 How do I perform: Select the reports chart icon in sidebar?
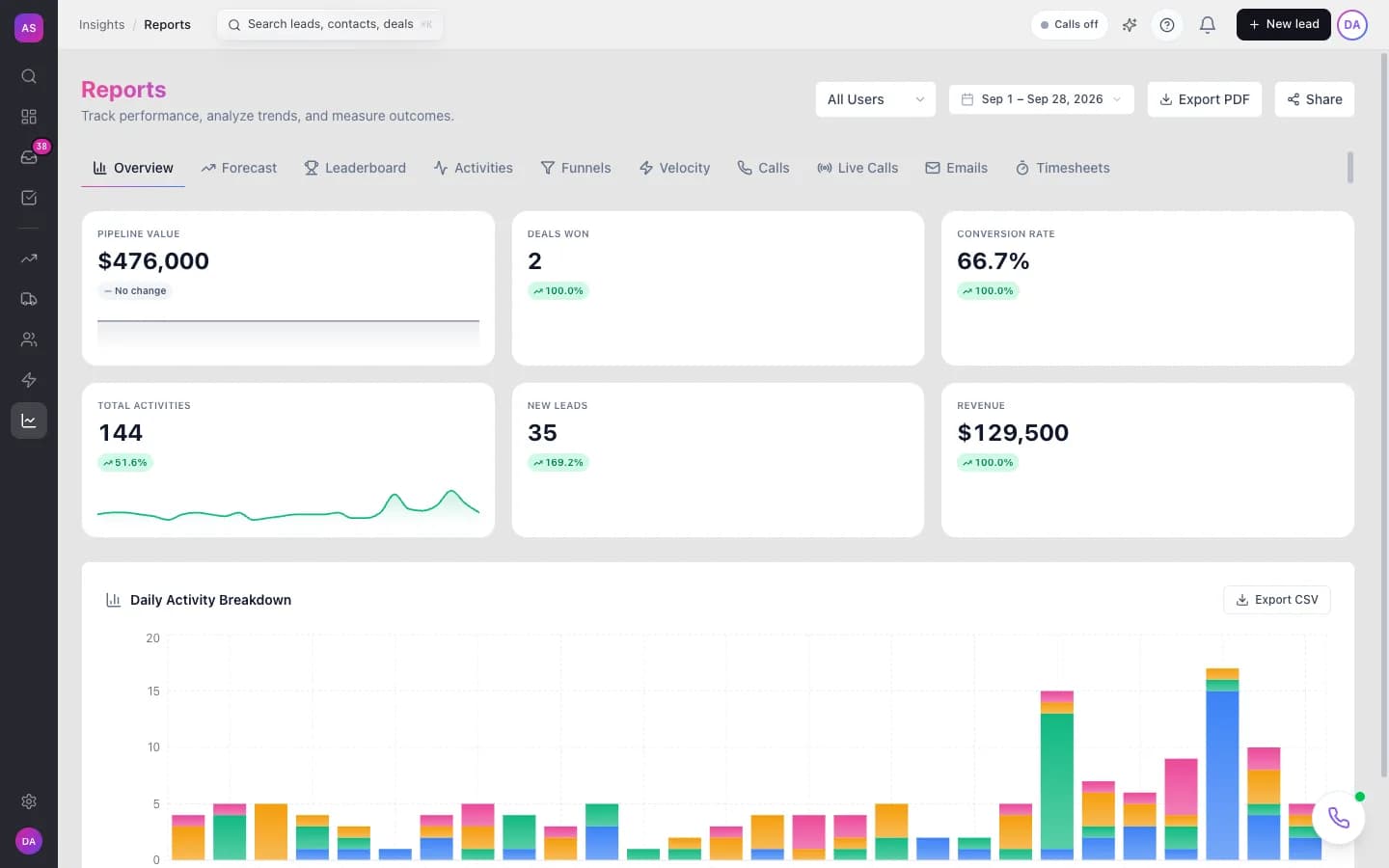coord(29,420)
